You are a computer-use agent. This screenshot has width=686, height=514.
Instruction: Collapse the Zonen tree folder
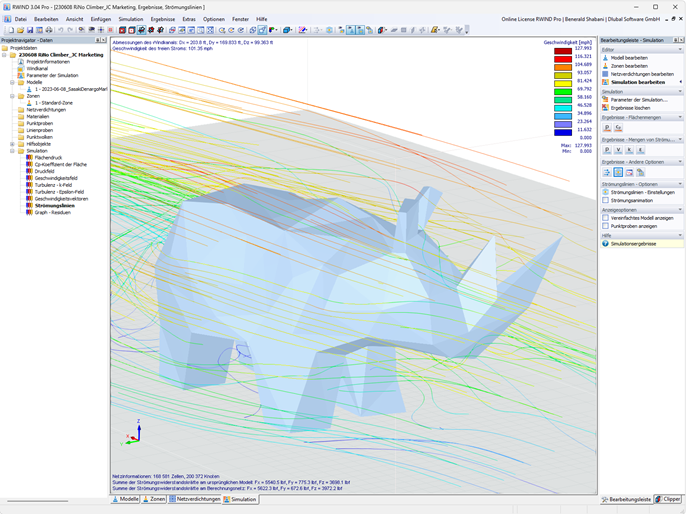[x=12, y=96]
